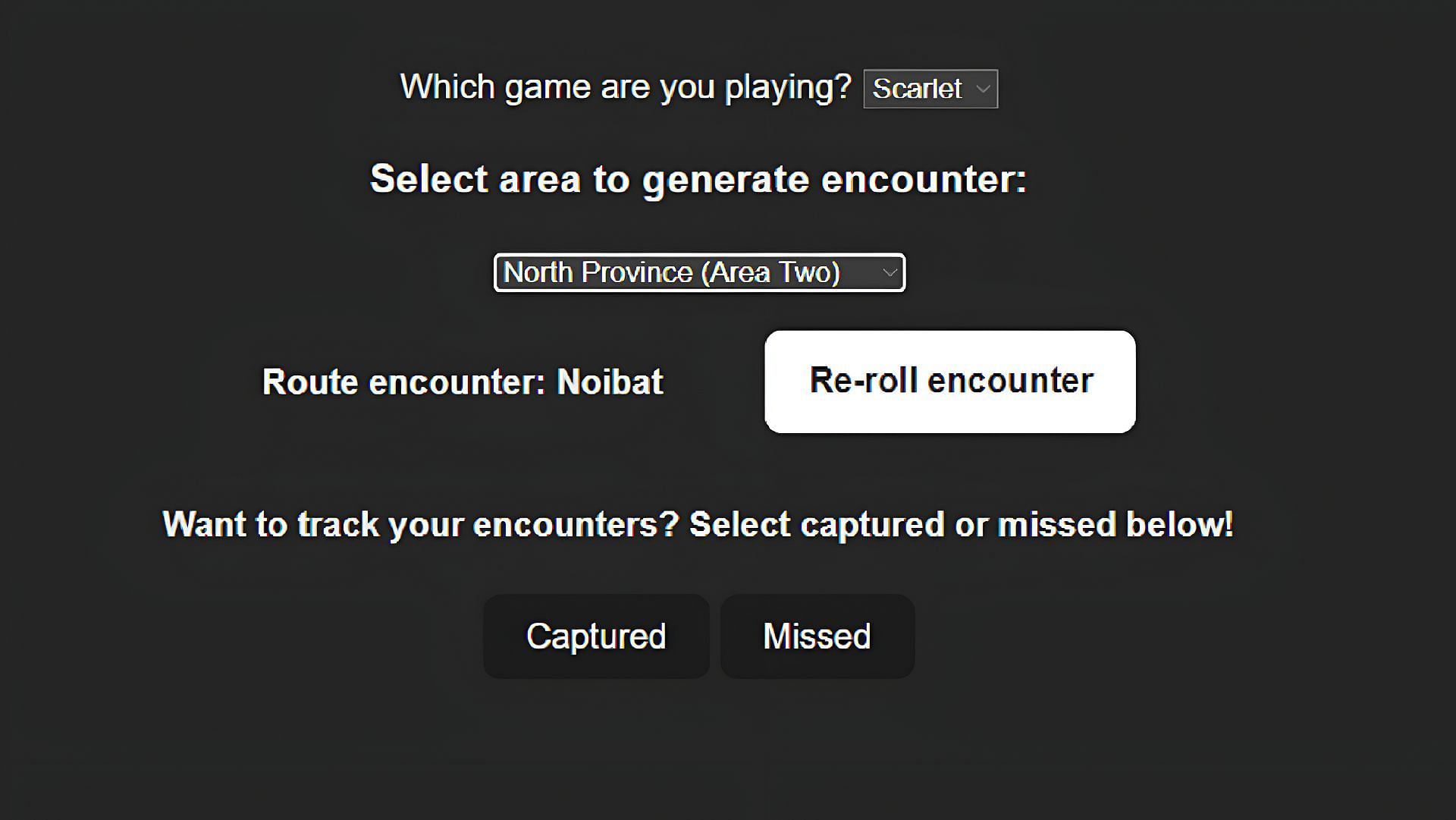Image resolution: width=1456 pixels, height=820 pixels.
Task: Click the chevron arrow beside Scarlet
Action: [x=983, y=90]
